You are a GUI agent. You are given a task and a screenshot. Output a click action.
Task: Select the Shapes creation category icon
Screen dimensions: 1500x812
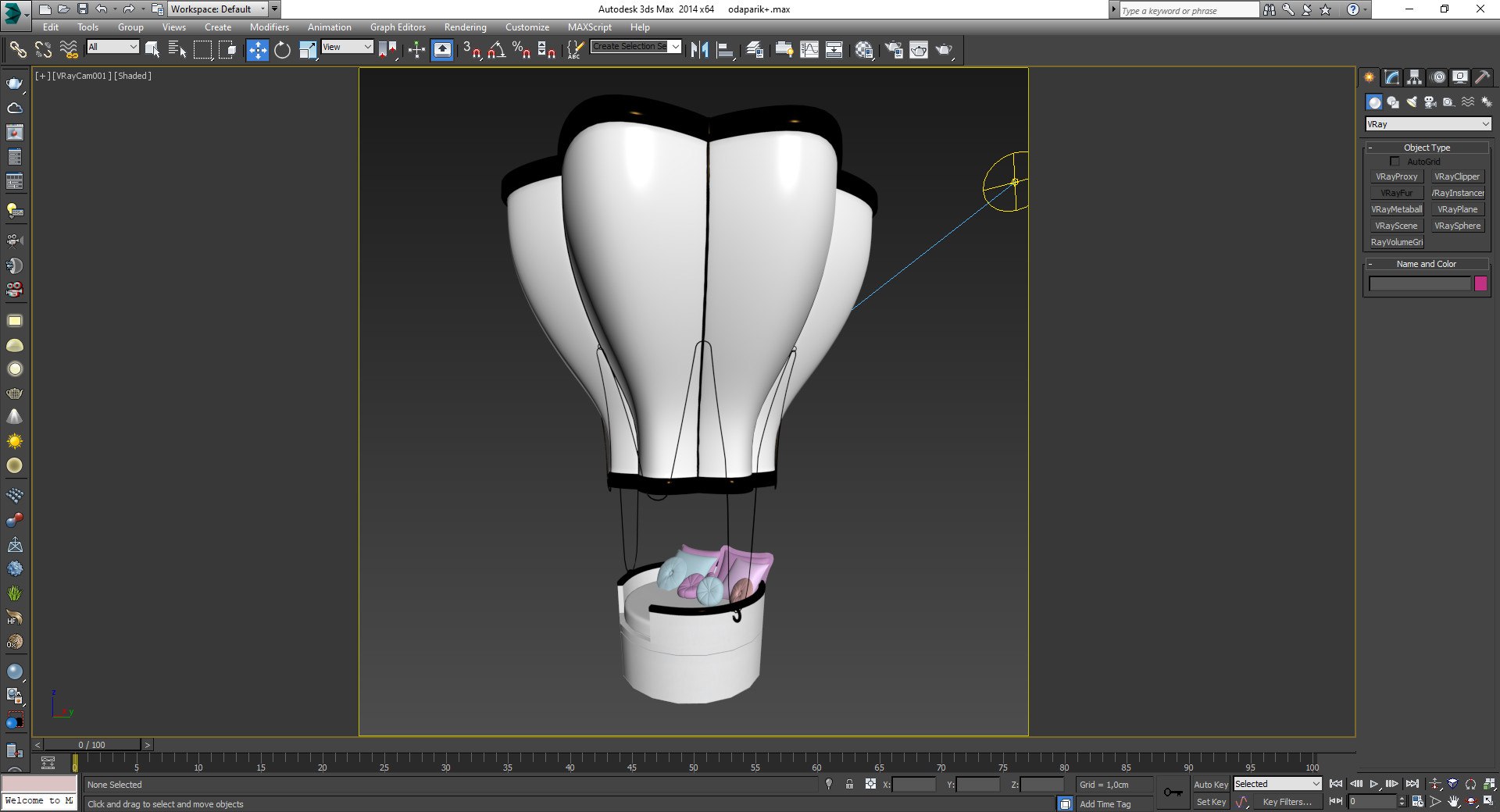pos(1393,102)
